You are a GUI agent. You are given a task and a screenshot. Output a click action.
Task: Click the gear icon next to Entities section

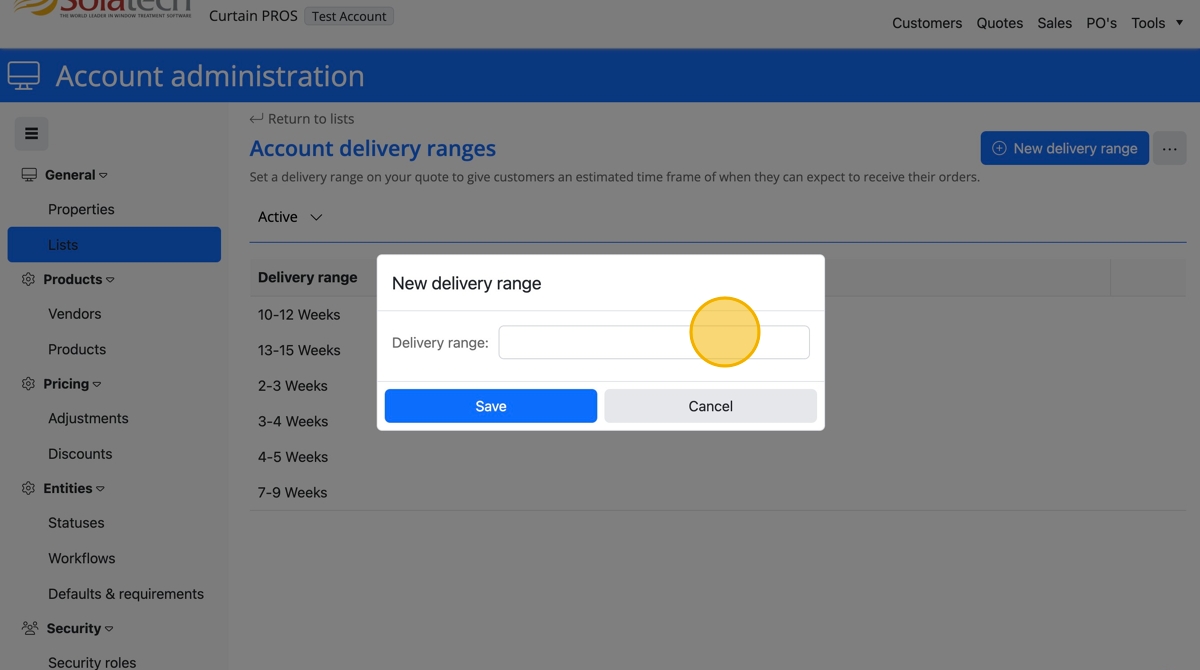tap(28, 489)
